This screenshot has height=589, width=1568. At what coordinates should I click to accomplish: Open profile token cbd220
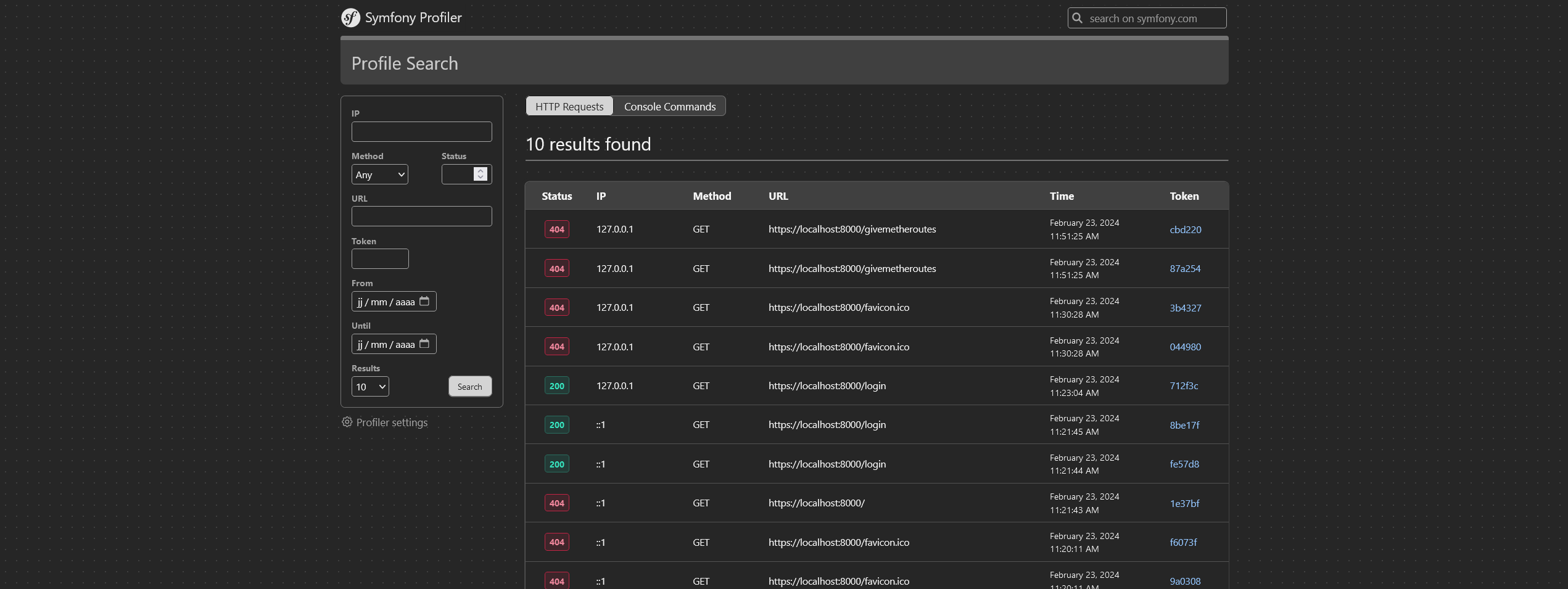(x=1185, y=229)
